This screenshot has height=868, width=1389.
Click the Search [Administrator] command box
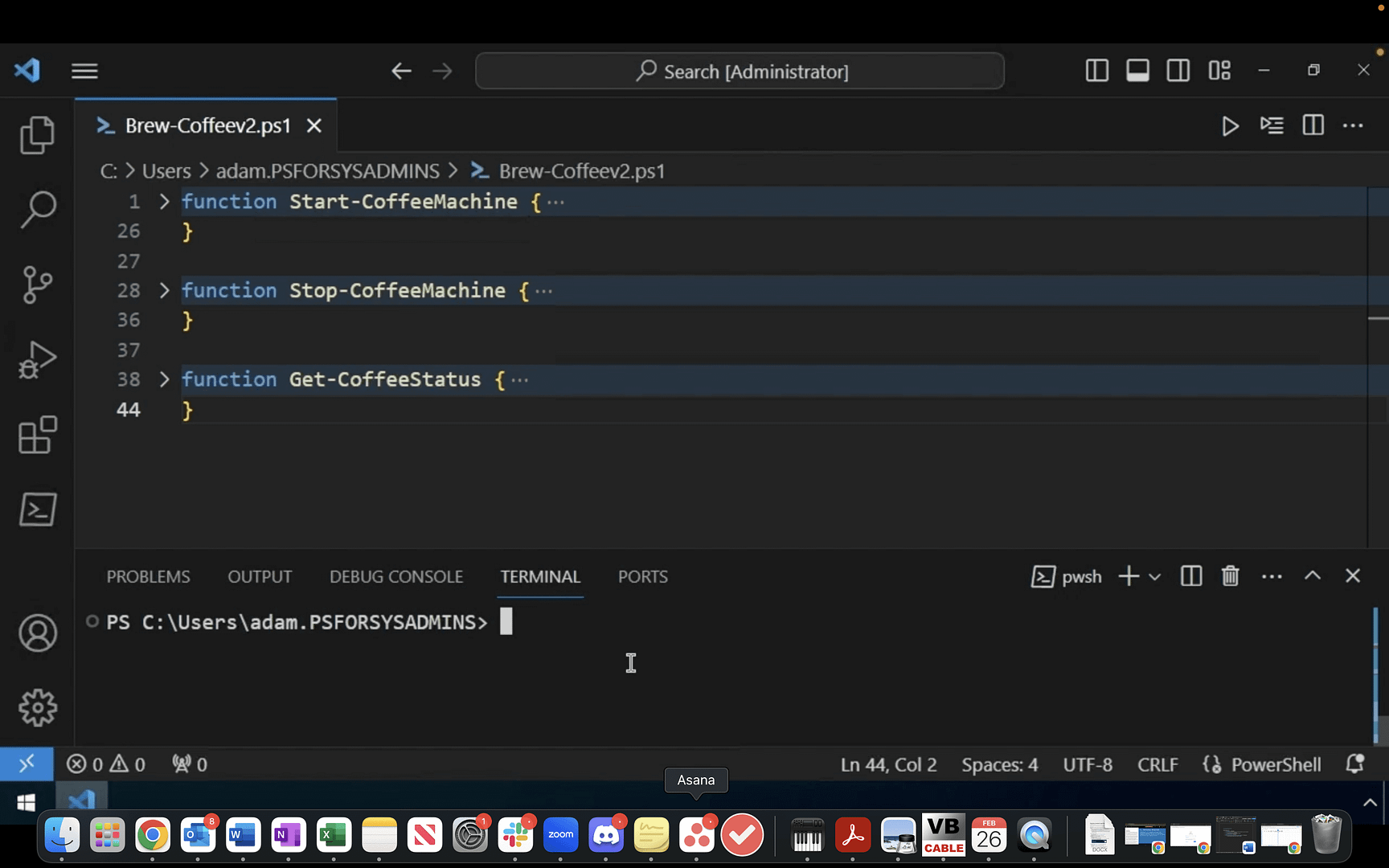click(x=740, y=72)
